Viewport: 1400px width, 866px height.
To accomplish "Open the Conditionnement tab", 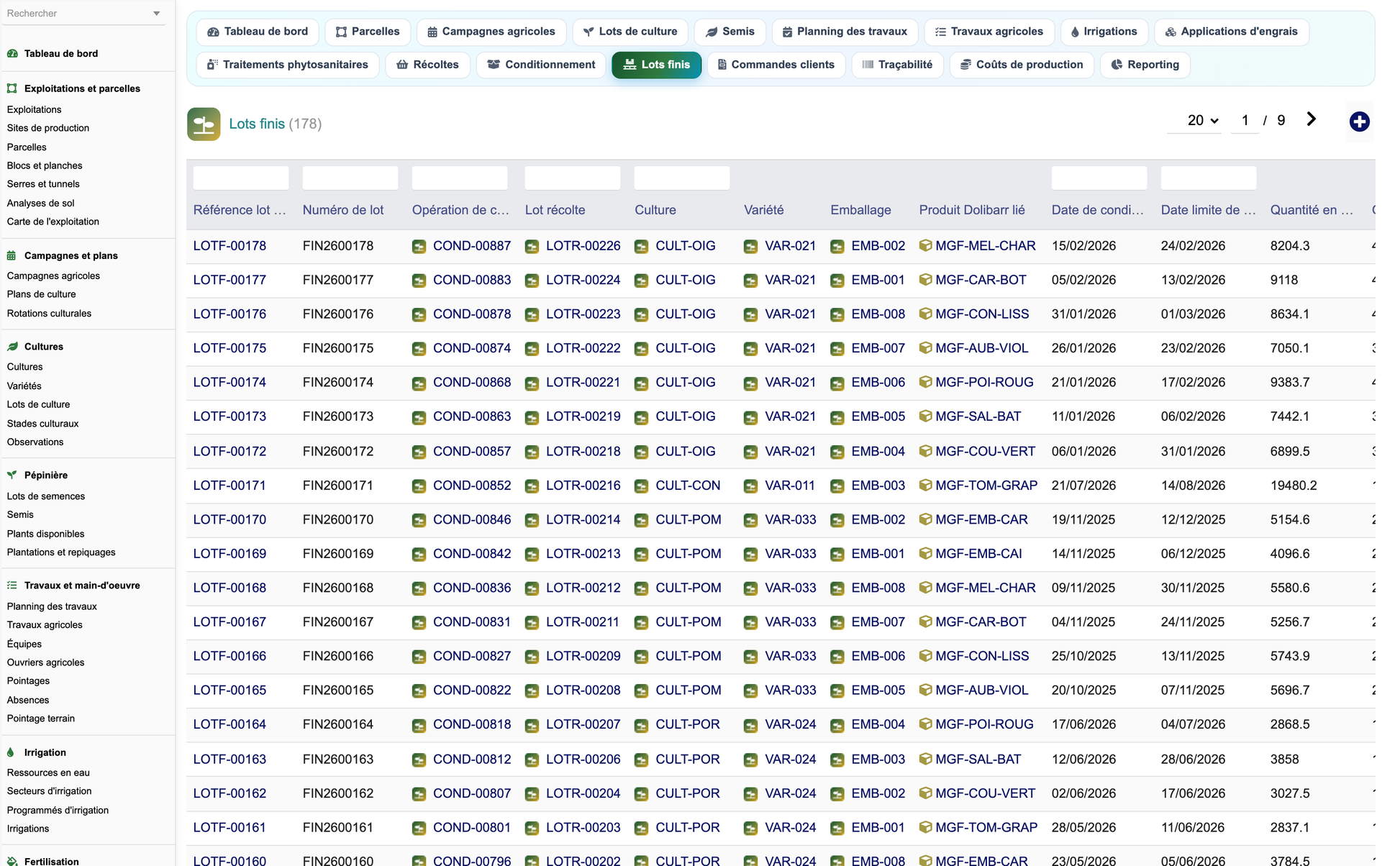I will (x=541, y=65).
